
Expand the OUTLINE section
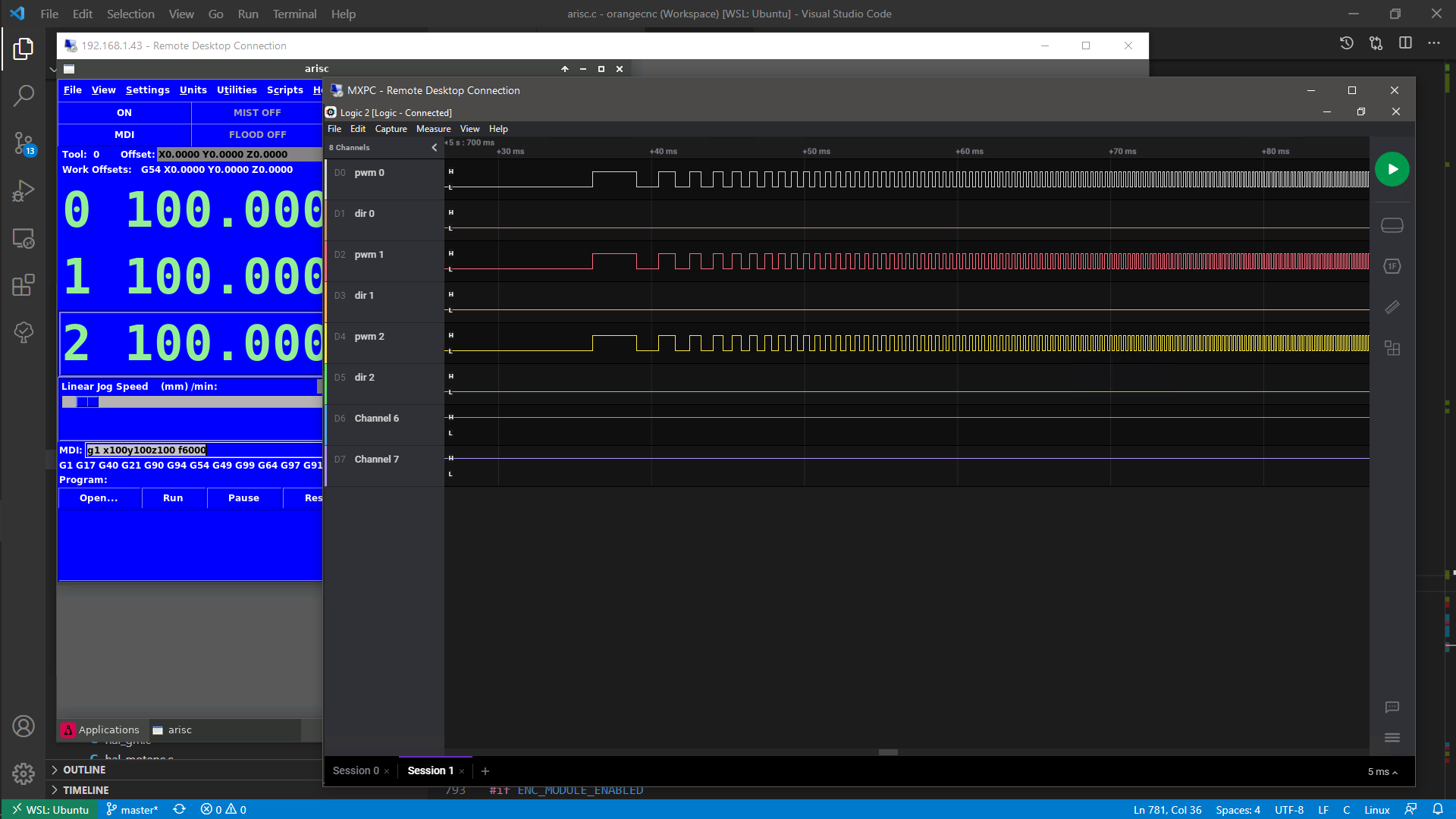(x=83, y=770)
